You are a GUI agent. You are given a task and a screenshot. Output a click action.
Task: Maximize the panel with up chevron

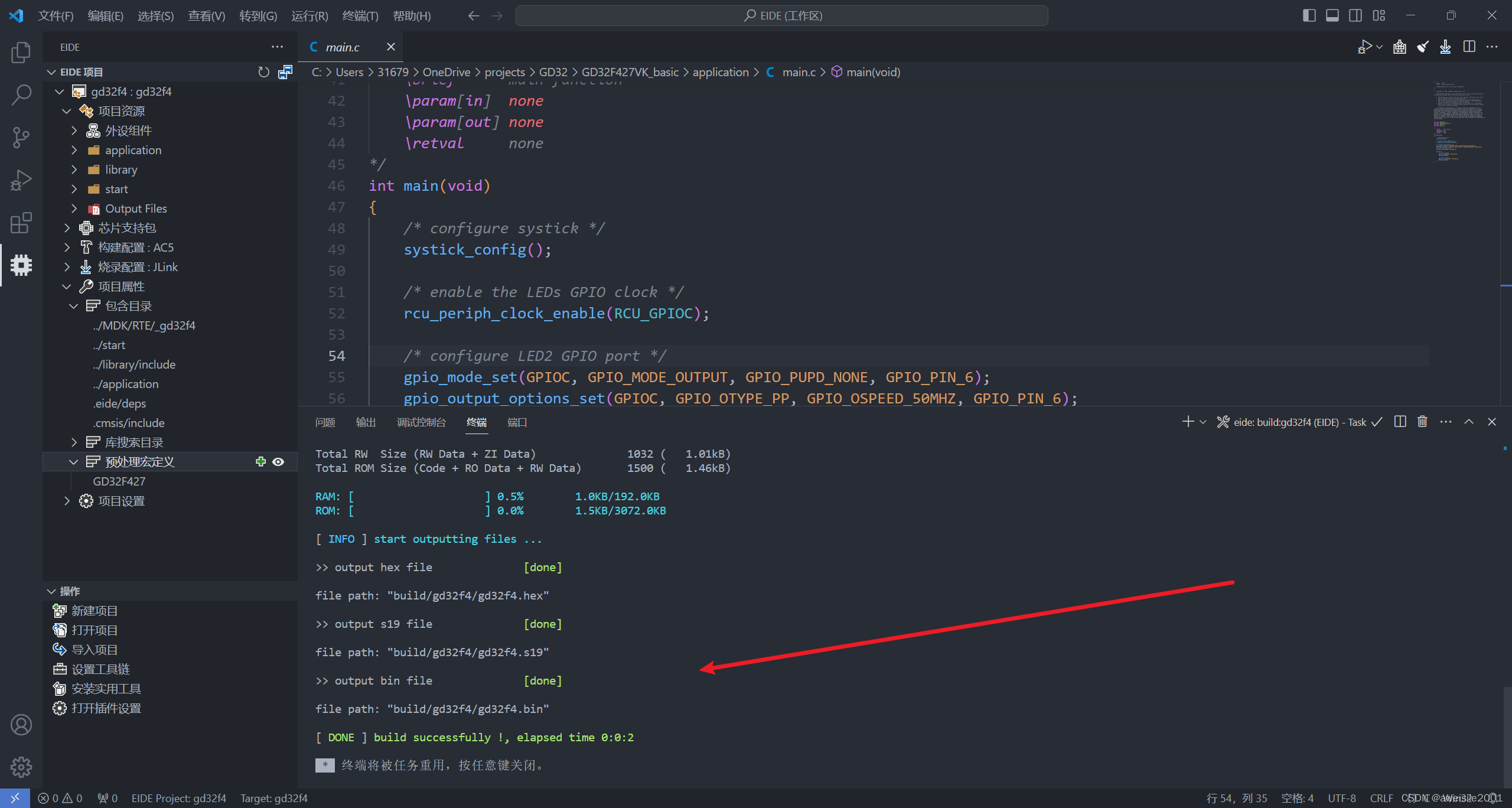coord(1469,422)
